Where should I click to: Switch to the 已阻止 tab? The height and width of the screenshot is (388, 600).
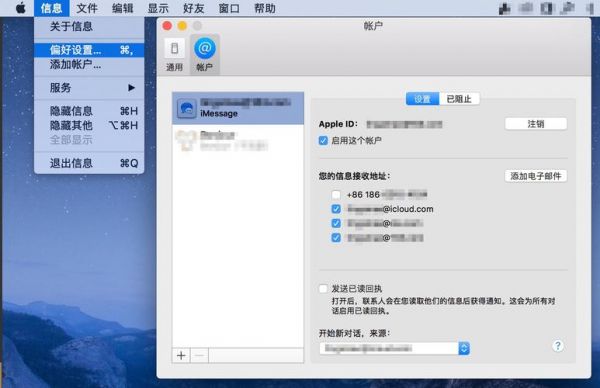tap(459, 99)
